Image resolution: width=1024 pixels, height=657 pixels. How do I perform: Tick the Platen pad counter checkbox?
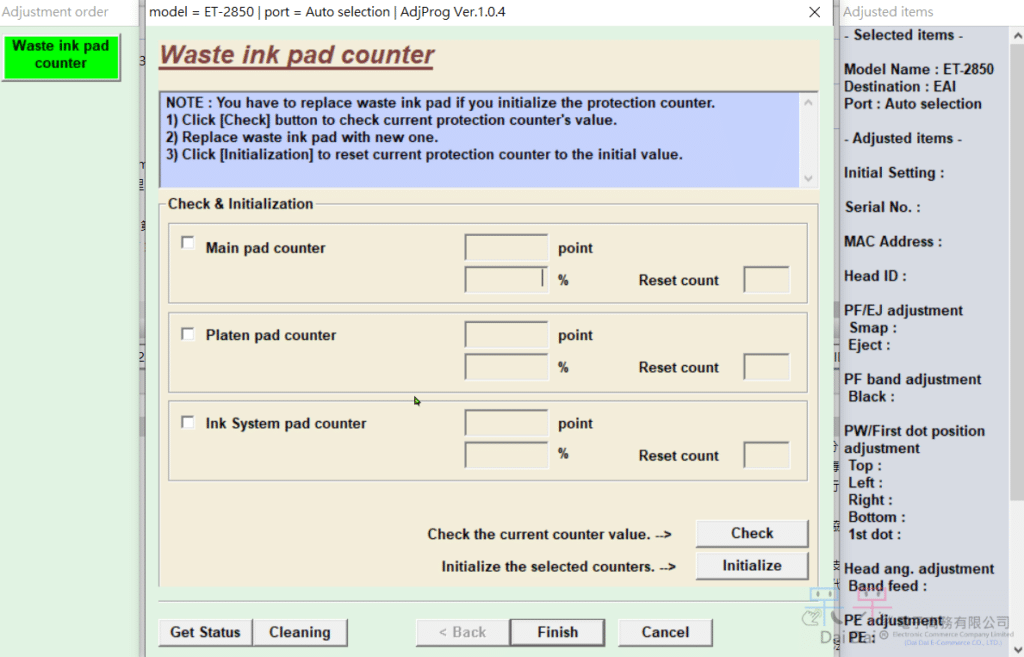pos(188,334)
